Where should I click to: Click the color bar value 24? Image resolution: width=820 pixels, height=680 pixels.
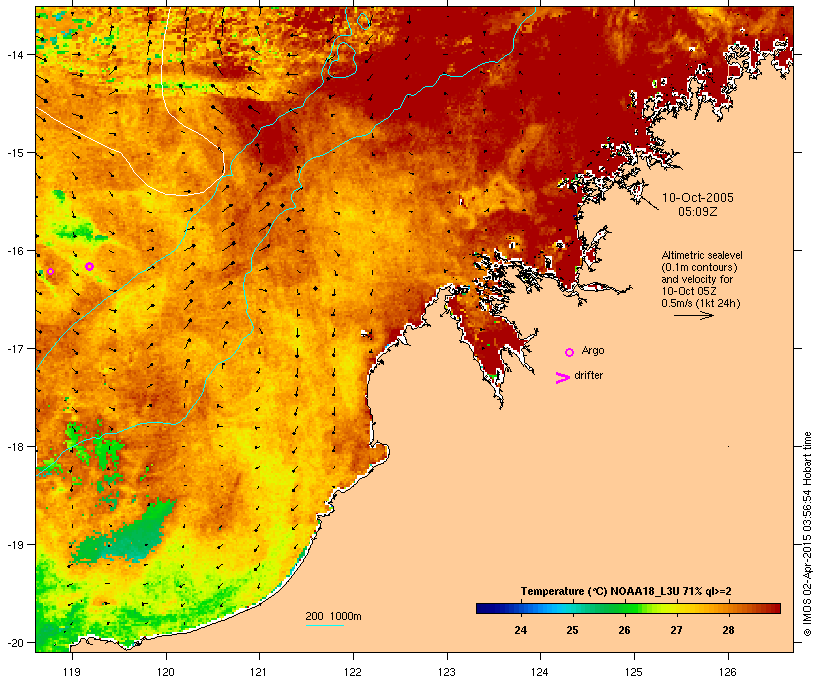click(520, 630)
